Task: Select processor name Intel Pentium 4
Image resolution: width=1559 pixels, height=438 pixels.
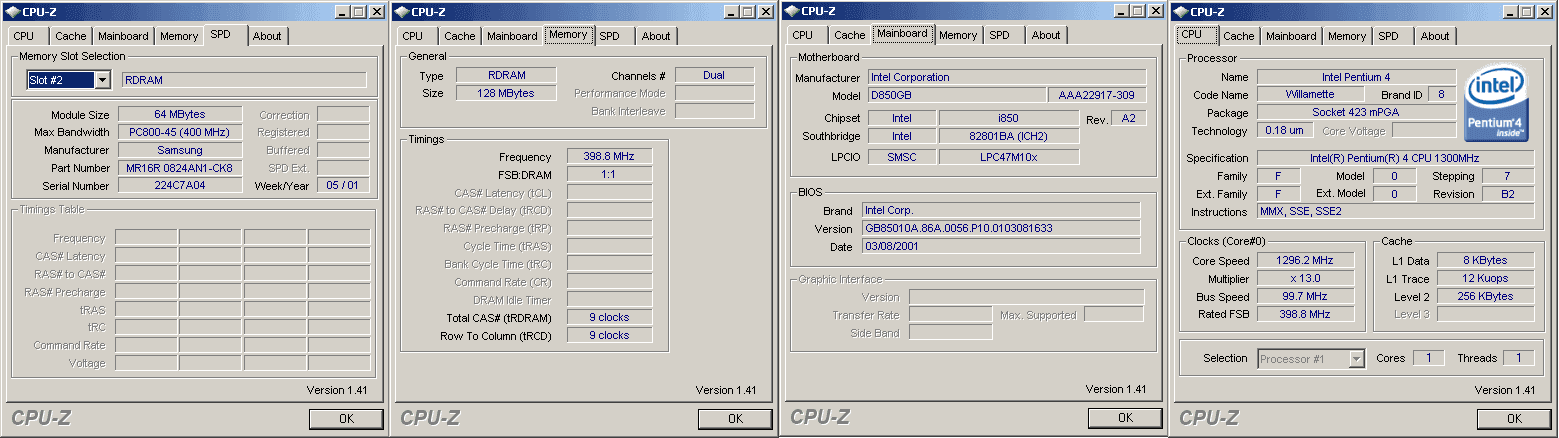Action: coord(1357,77)
